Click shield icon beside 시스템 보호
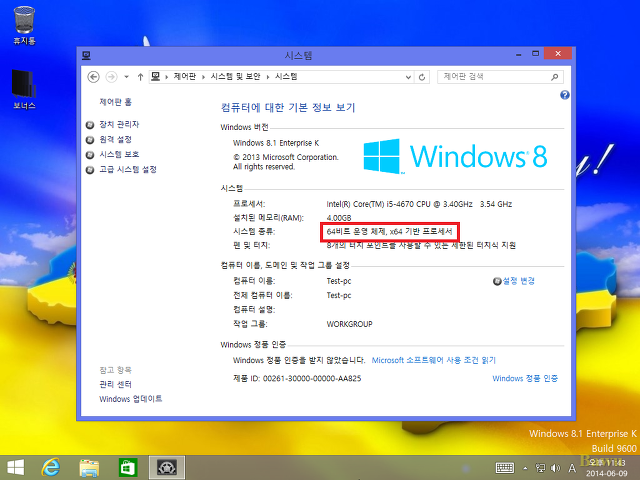Screen dimensions: 640x480 coord(90,155)
